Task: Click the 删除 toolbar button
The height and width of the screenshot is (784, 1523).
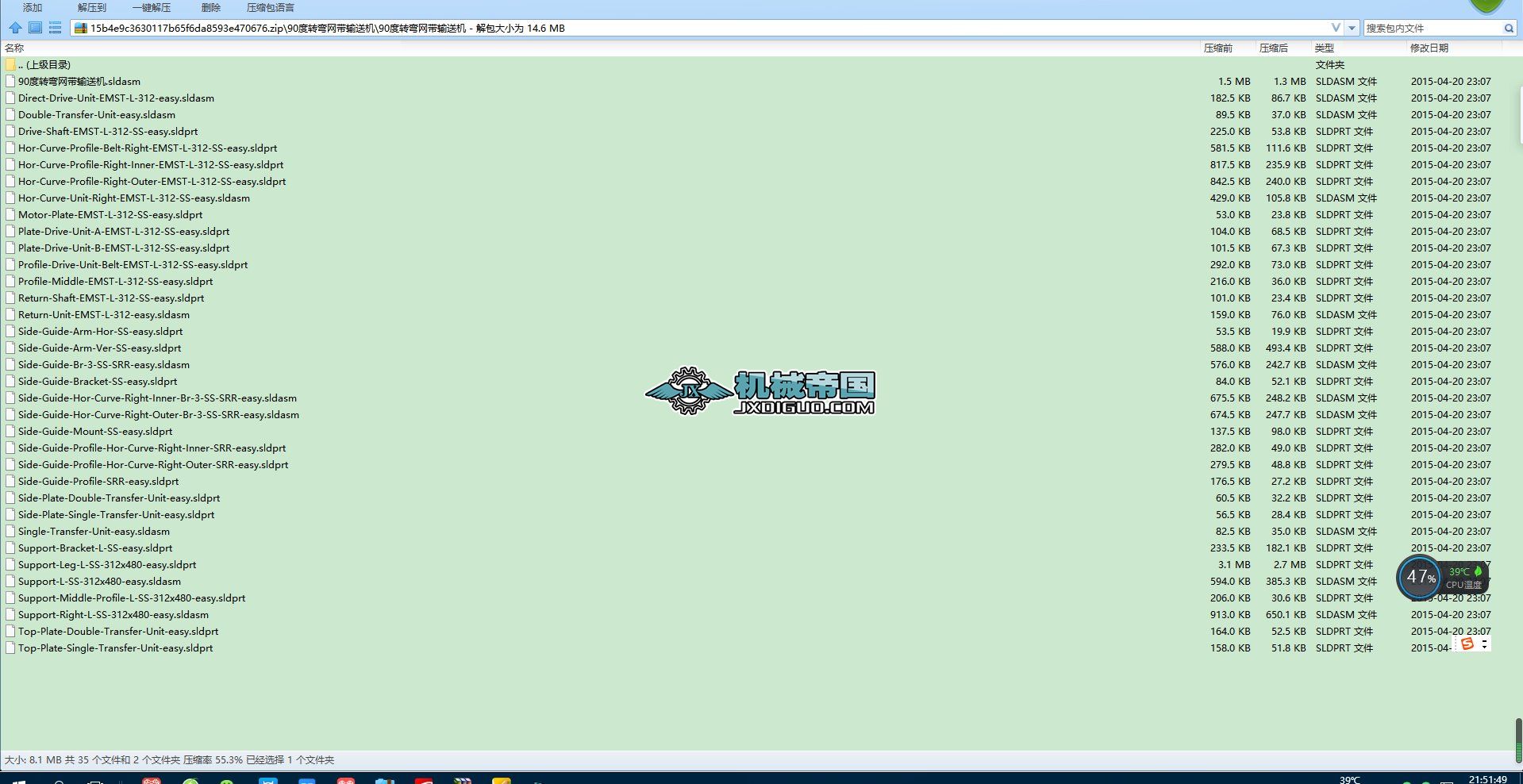Action: click(211, 8)
